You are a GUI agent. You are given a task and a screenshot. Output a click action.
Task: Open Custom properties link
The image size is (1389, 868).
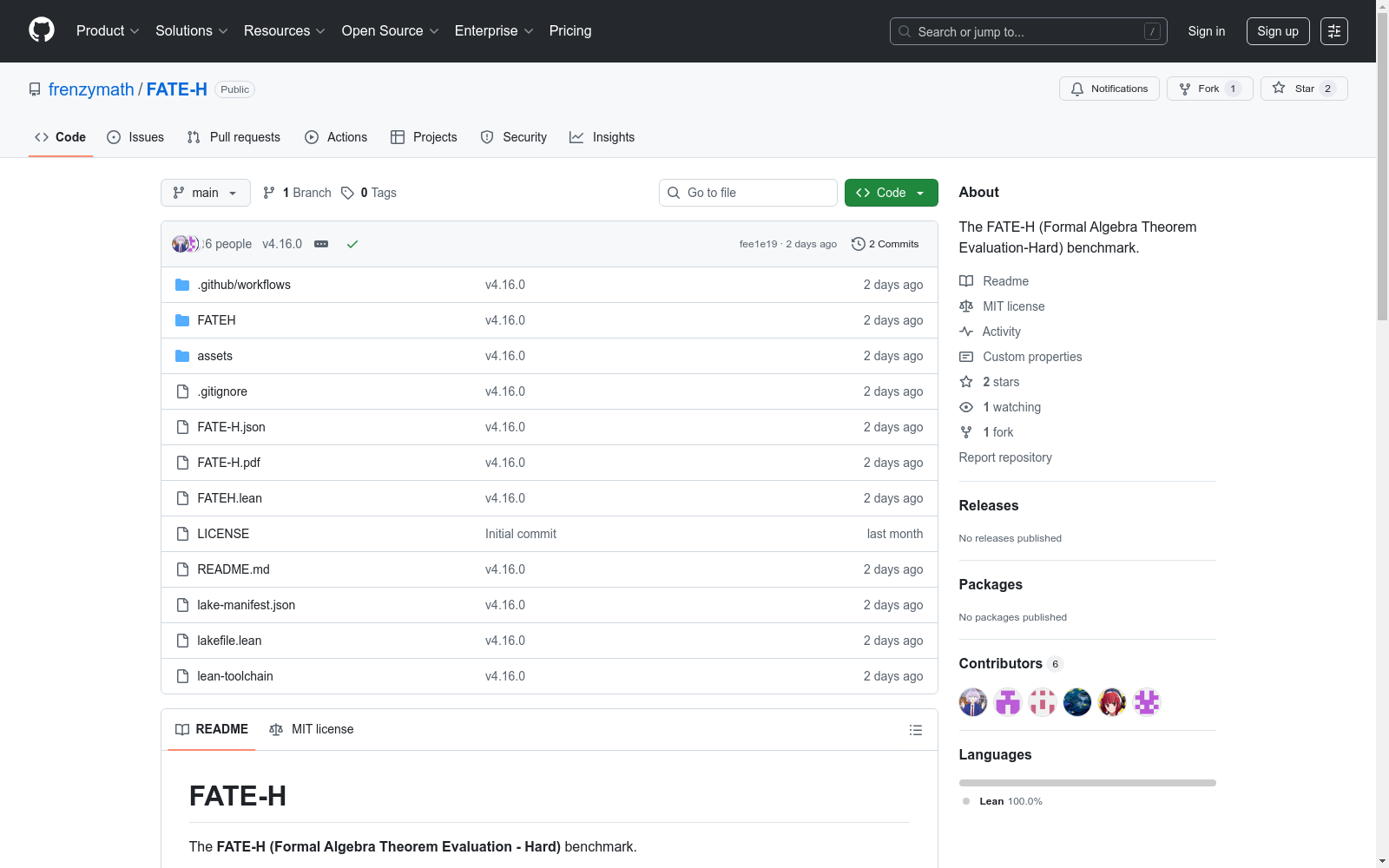point(1021,357)
